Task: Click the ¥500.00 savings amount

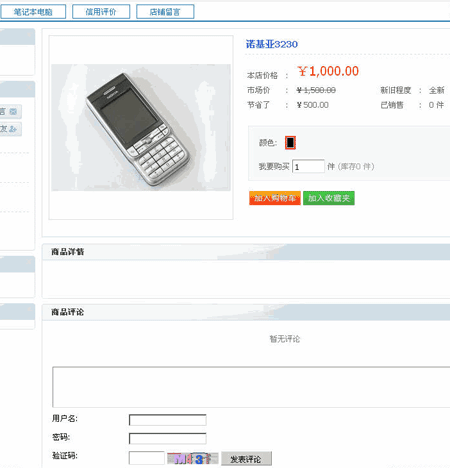Action: (x=313, y=105)
